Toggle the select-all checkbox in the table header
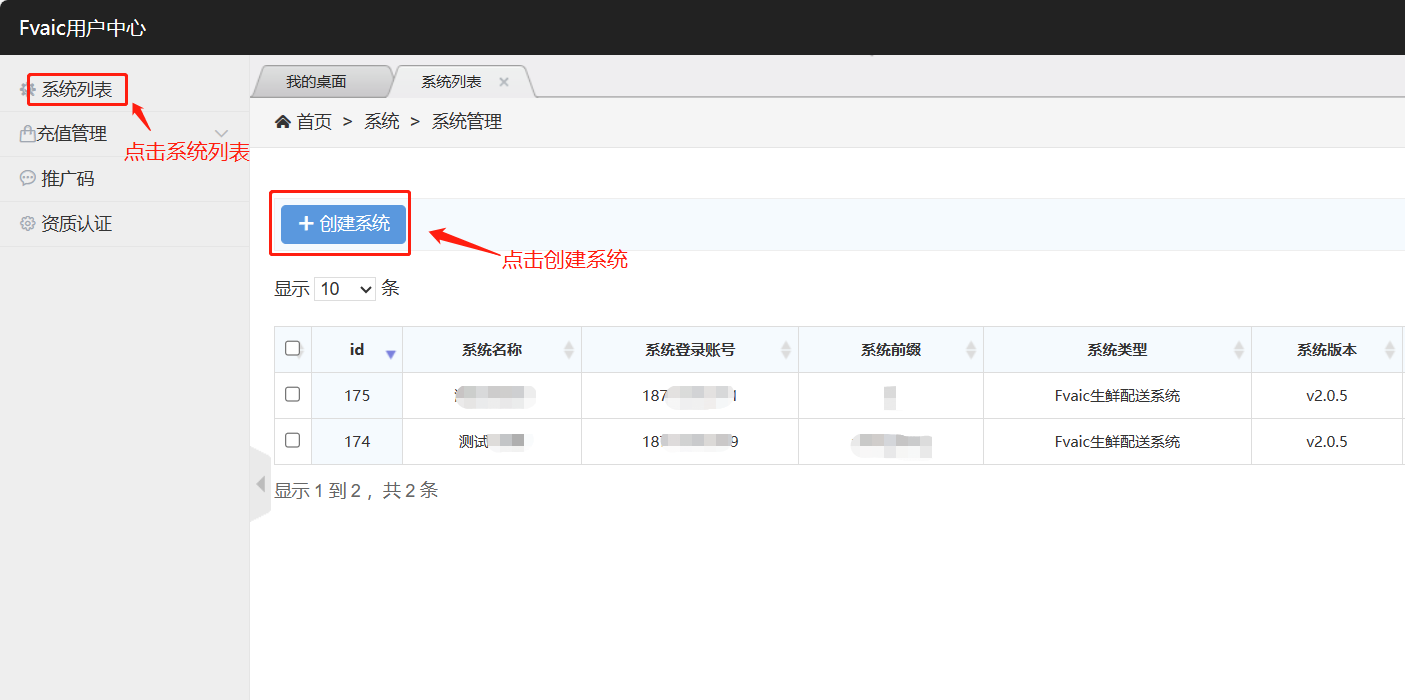The height and width of the screenshot is (700, 1405). click(293, 348)
